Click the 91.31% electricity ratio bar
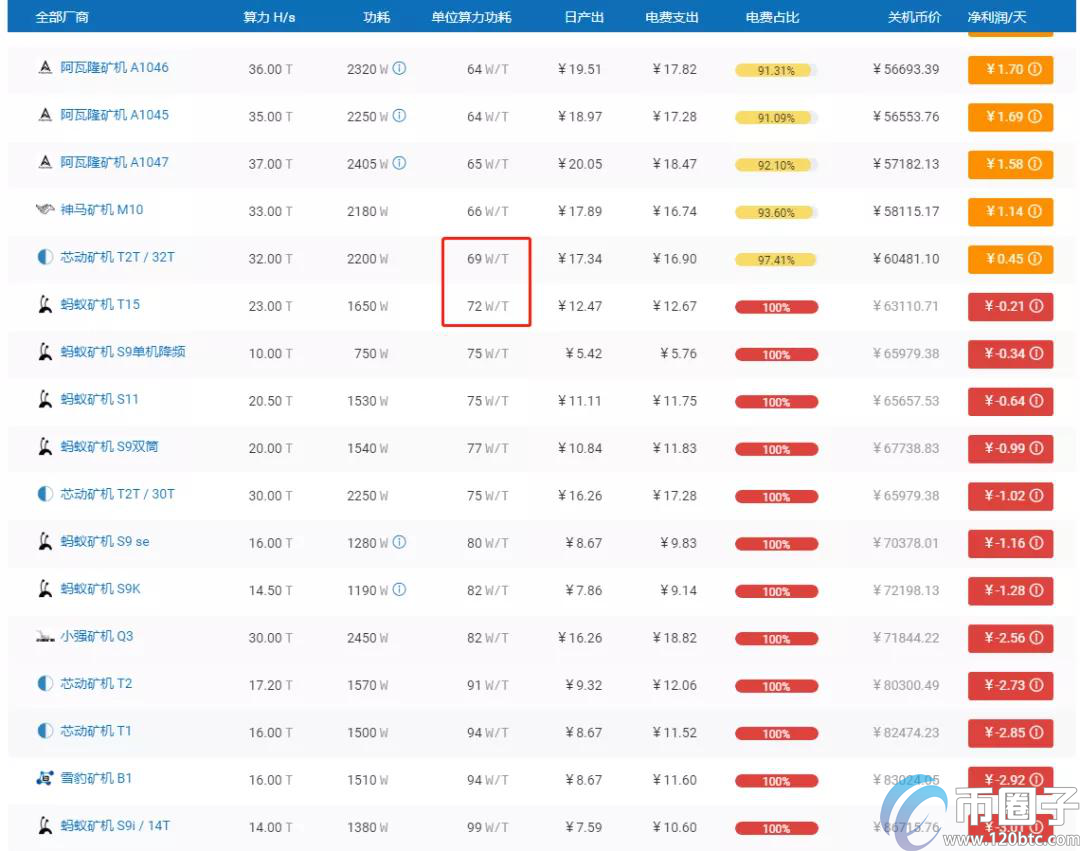Screen dimensions: 1080x851 776,70
